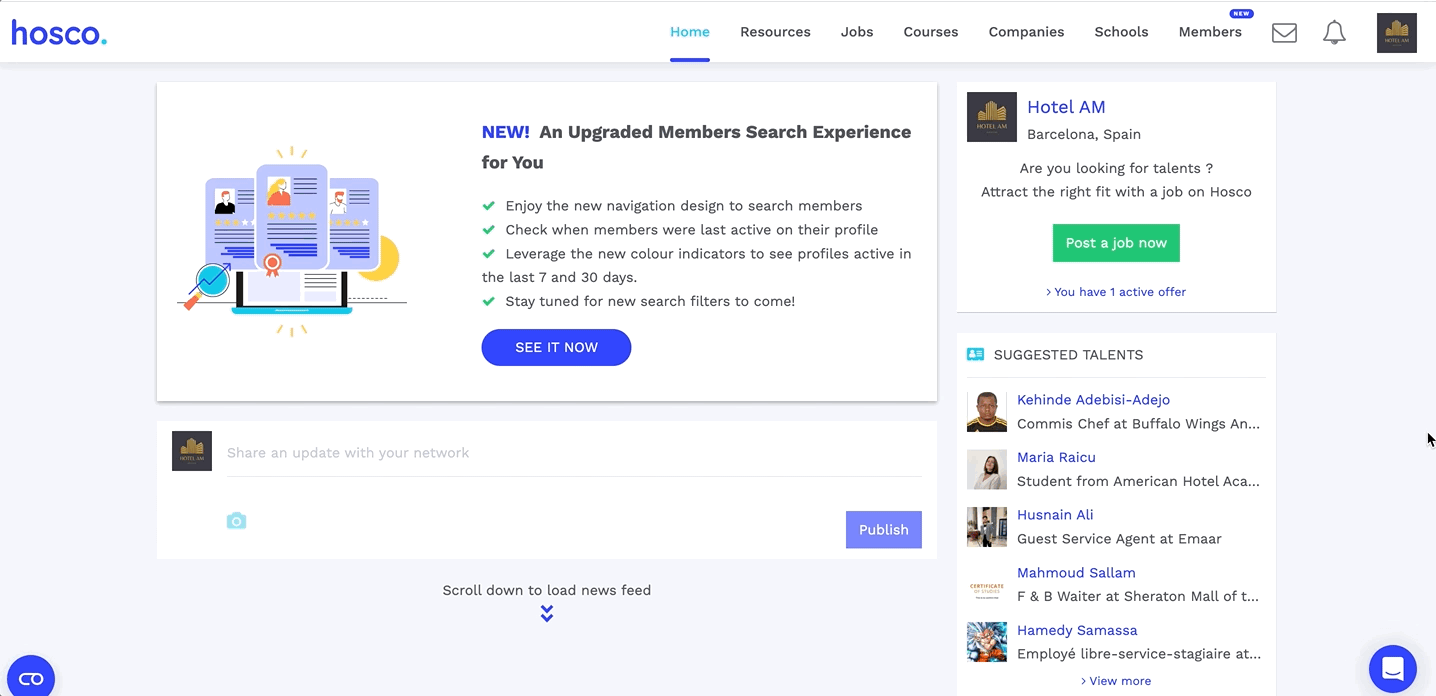Click the 'Guest Service Agent at Emaar' text
1436x696 pixels.
[1119, 539]
